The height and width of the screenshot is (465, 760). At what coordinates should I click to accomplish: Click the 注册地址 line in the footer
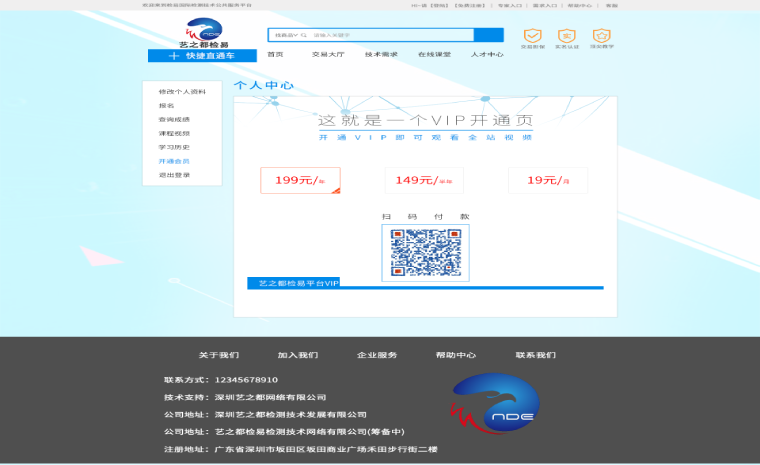tap(301, 449)
